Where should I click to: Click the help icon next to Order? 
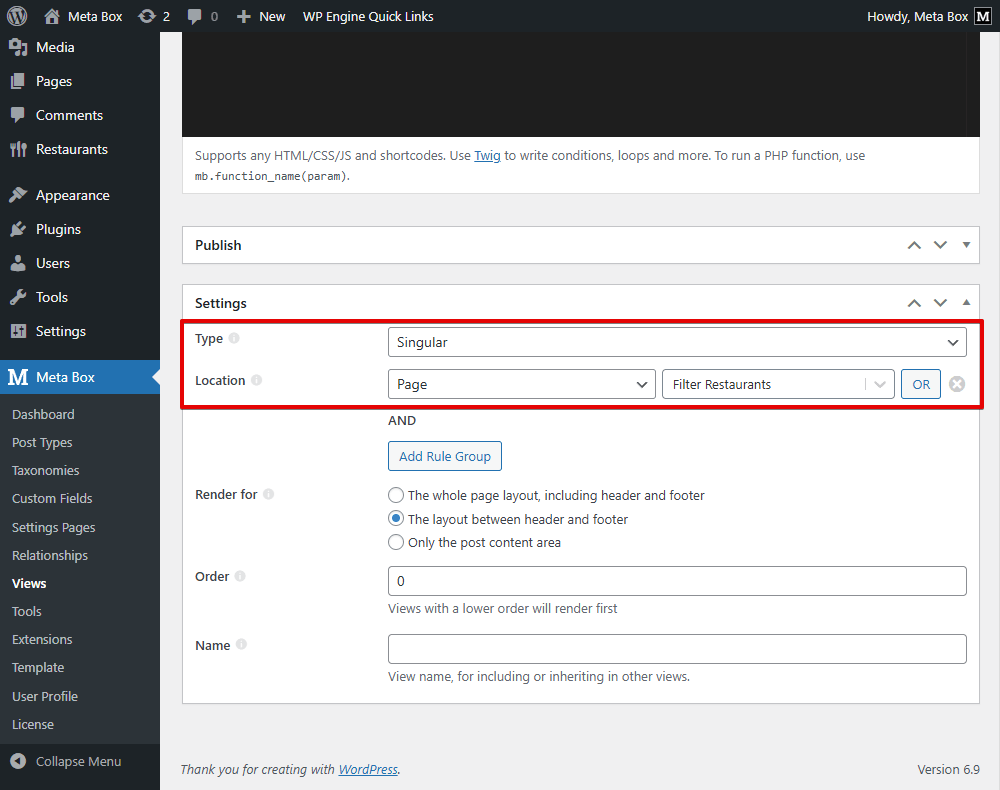pos(240,576)
